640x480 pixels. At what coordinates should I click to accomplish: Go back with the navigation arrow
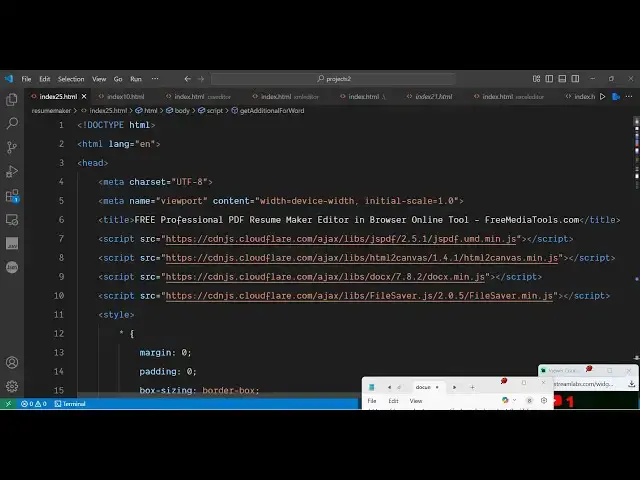pyautogui.click(x=187, y=79)
